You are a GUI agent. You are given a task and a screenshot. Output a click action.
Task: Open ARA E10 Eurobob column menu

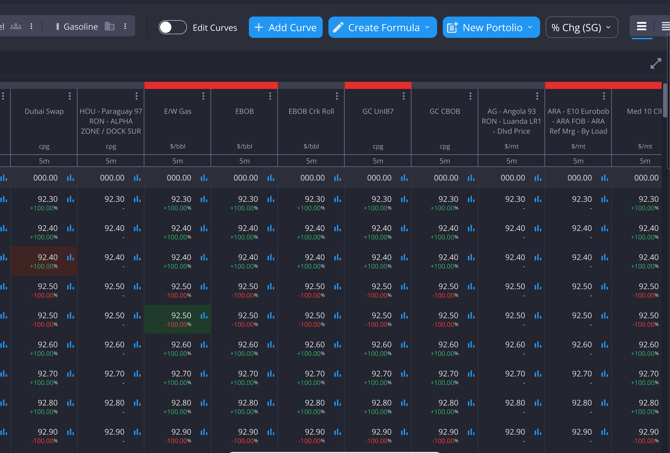tap(604, 96)
